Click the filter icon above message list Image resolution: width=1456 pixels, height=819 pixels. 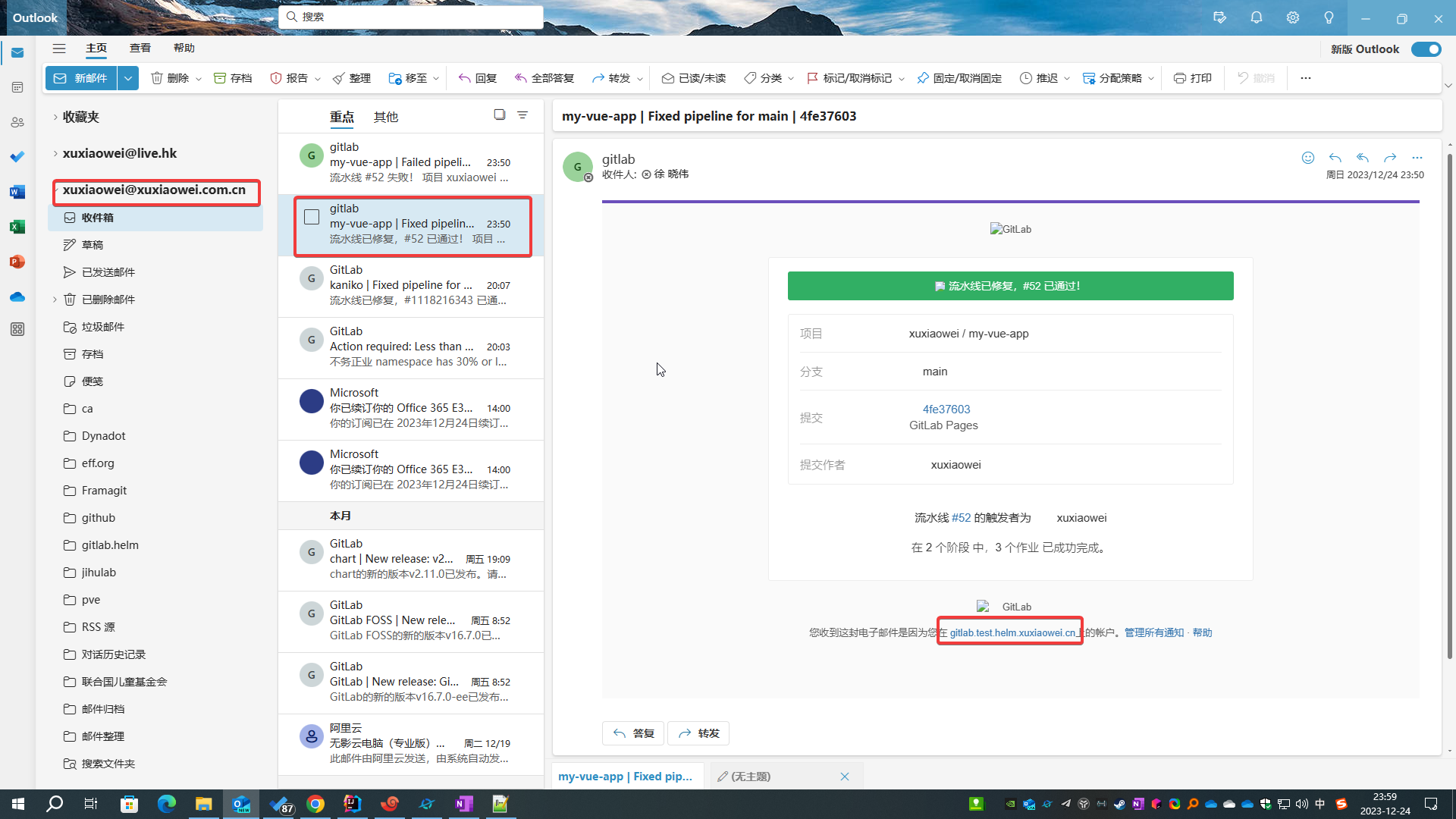point(522,115)
